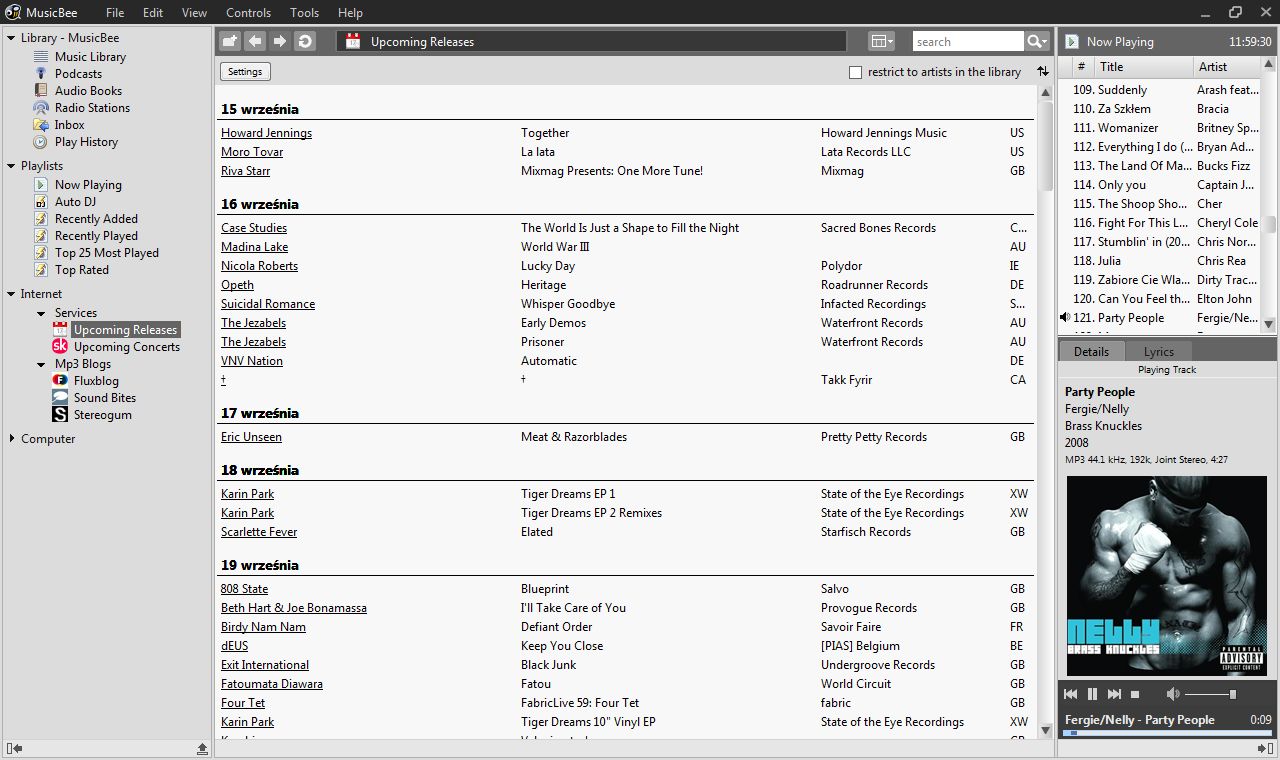
Task: Click the Settings button
Action: point(245,72)
